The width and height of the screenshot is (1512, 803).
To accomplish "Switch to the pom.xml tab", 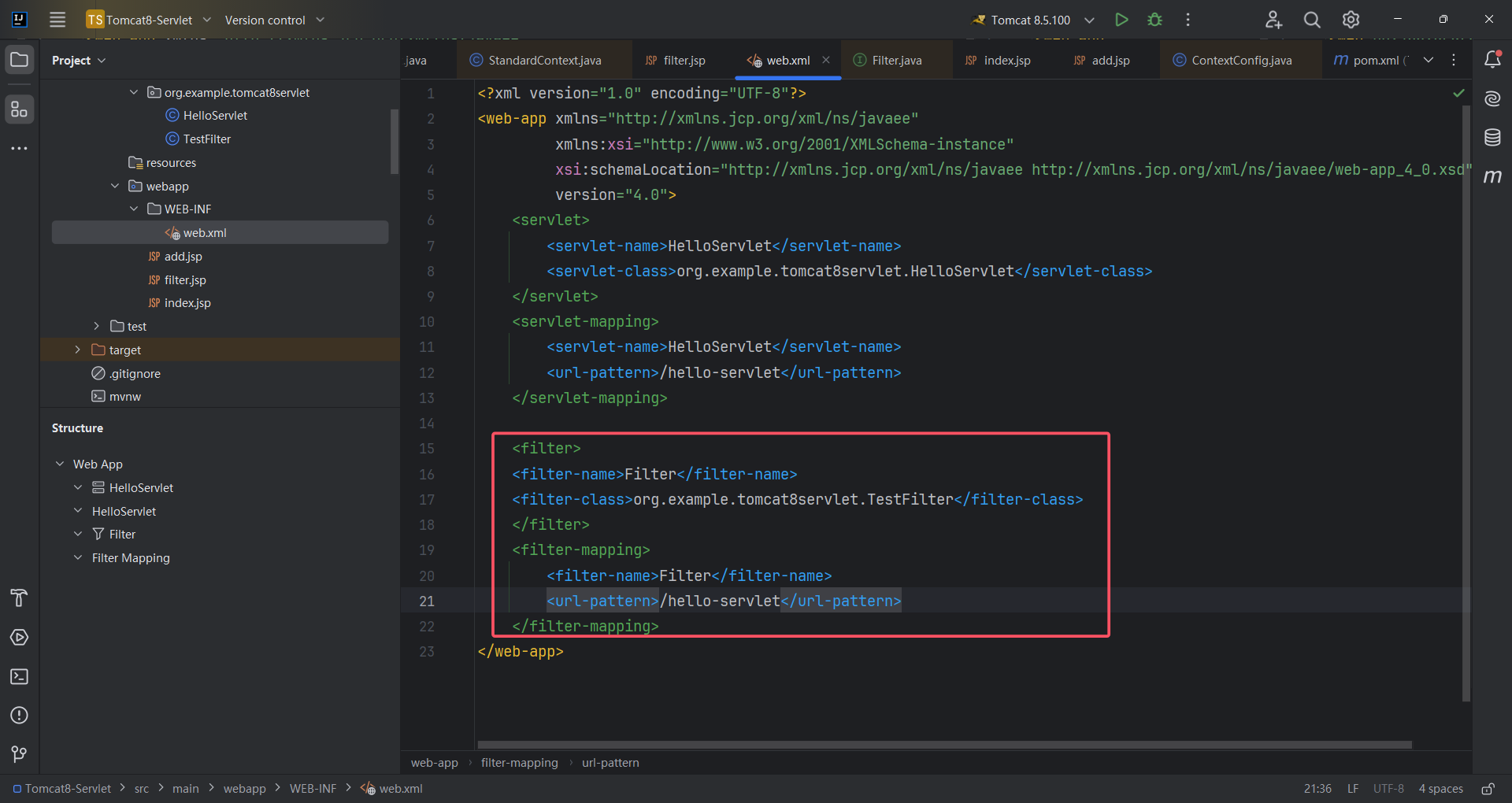I will point(1370,60).
